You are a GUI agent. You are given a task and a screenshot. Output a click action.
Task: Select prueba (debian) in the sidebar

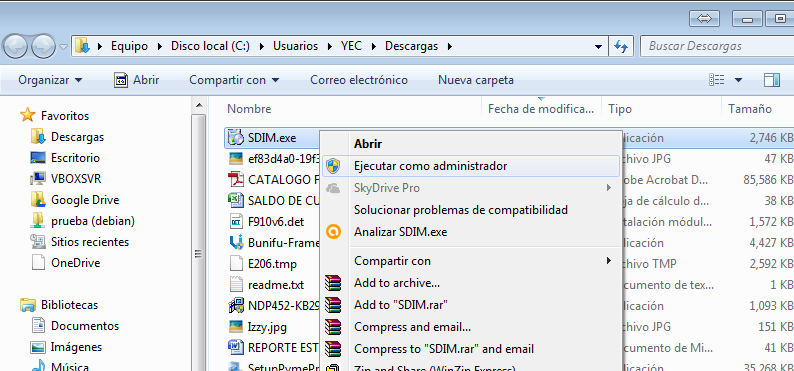tap(93, 221)
